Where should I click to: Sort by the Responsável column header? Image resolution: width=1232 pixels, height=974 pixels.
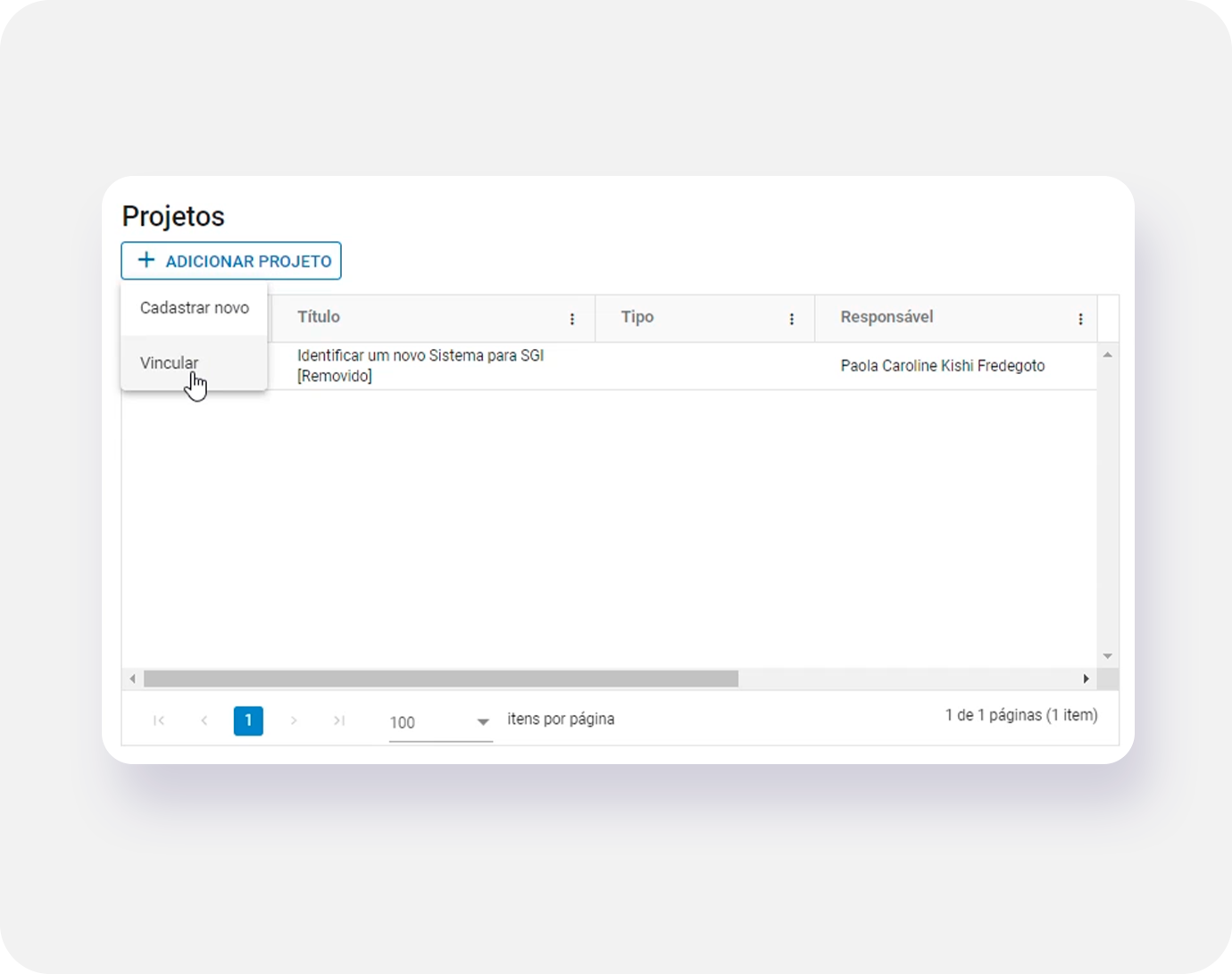click(x=887, y=317)
